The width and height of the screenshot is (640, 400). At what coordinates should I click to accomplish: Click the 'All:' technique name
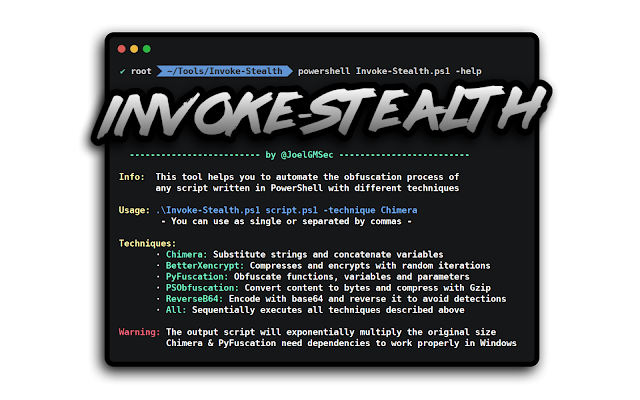176,310
